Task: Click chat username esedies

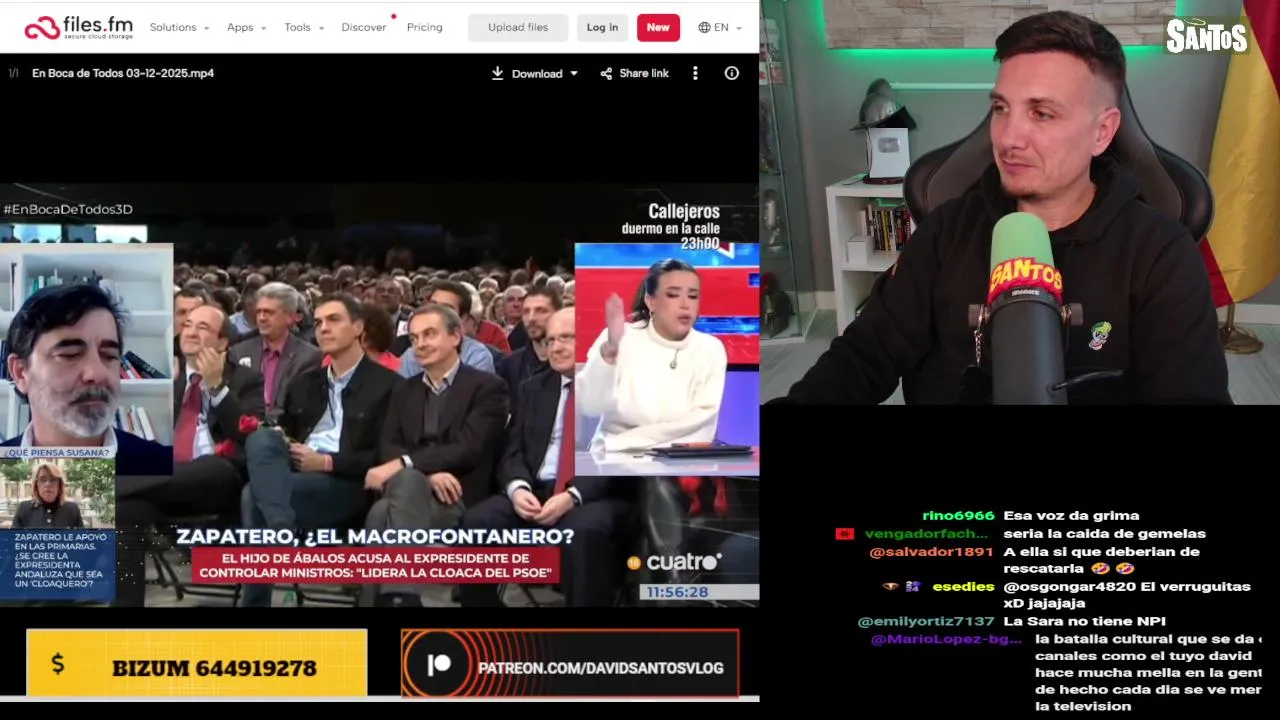Action: (963, 586)
